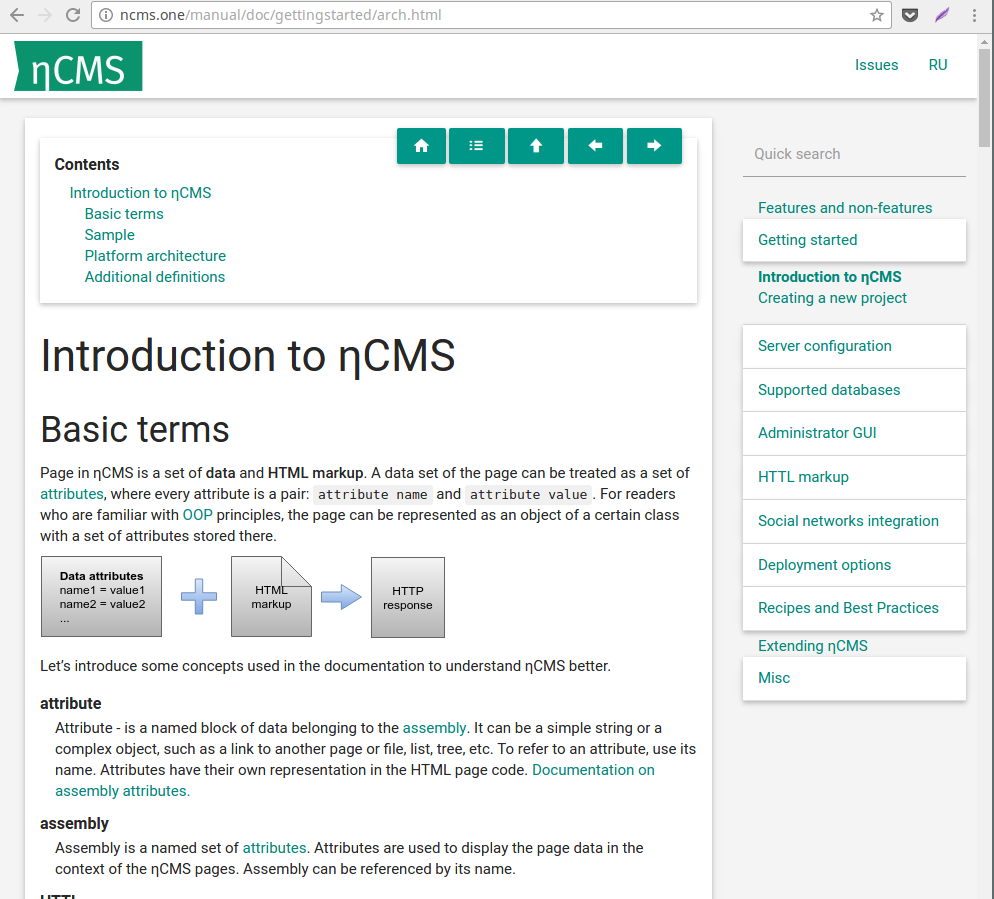
Task: Click the Data attributes diagram box
Action: pyautogui.click(x=101, y=597)
